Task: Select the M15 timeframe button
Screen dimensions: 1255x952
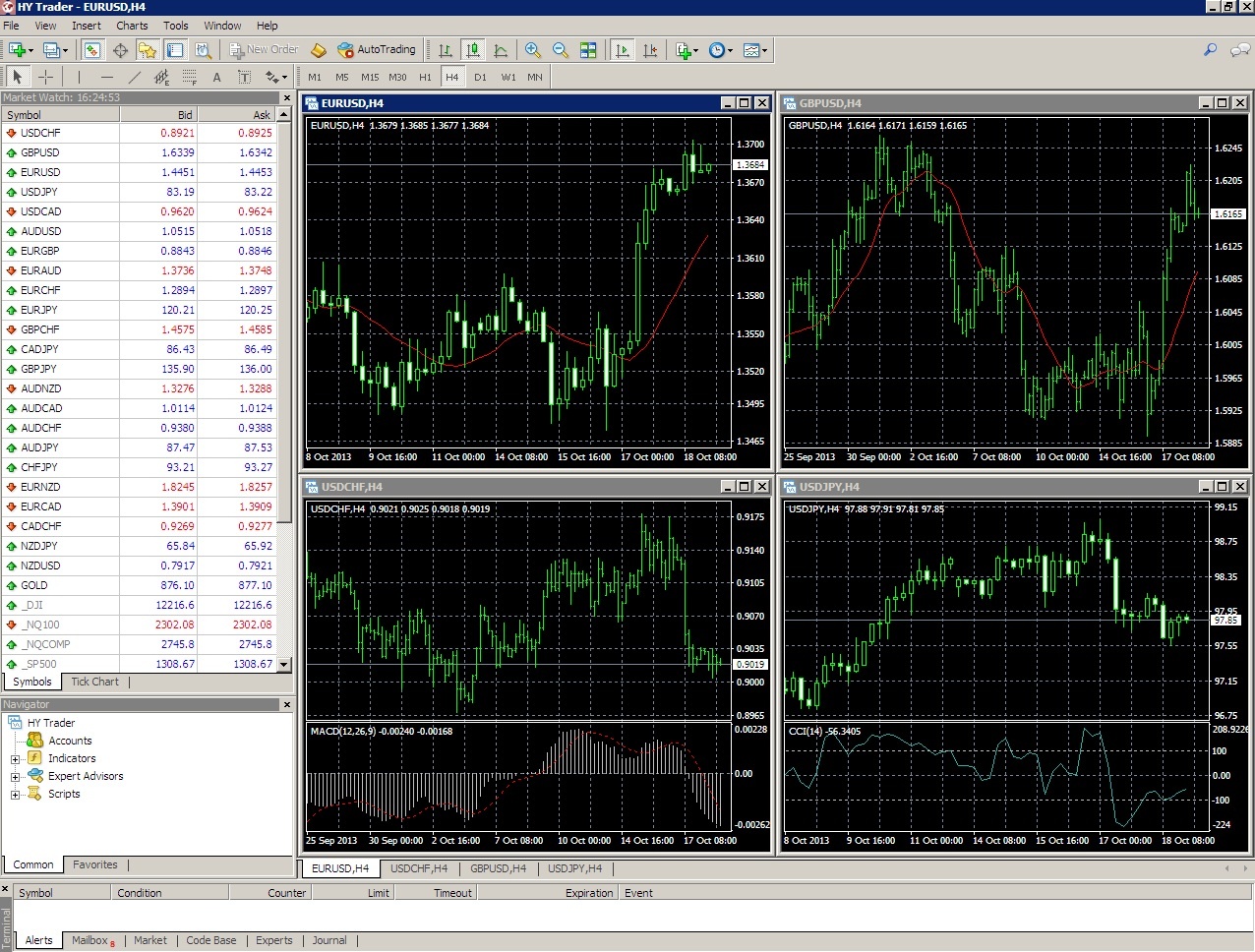Action: (370, 77)
